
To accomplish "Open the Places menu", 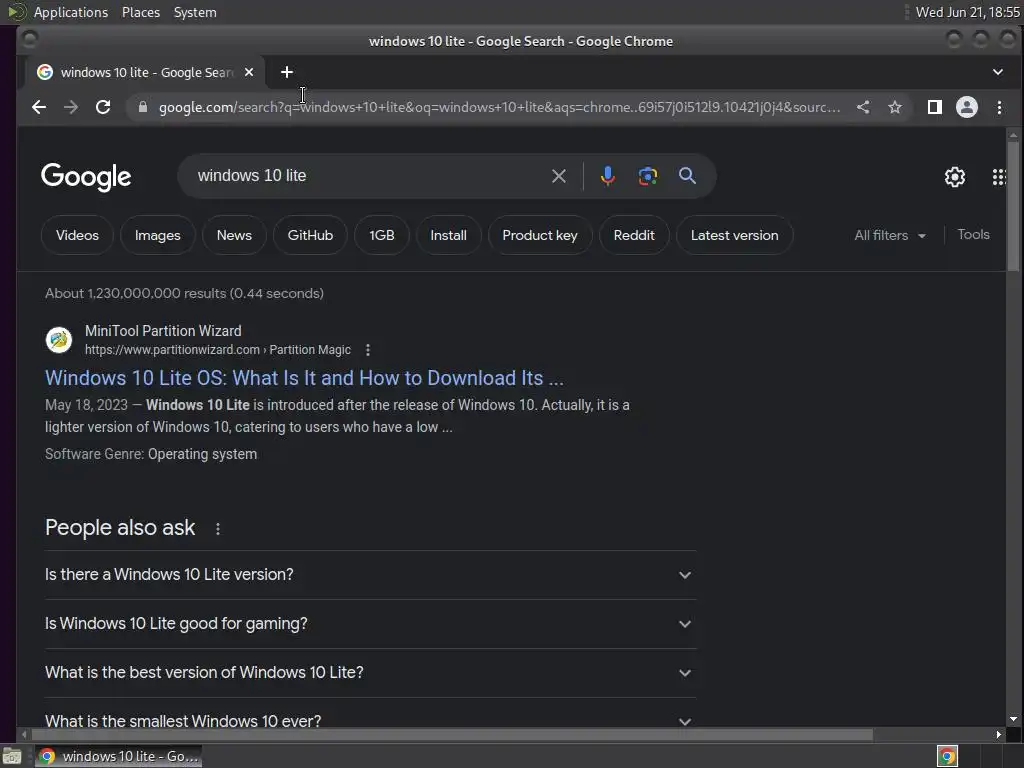I will point(140,12).
